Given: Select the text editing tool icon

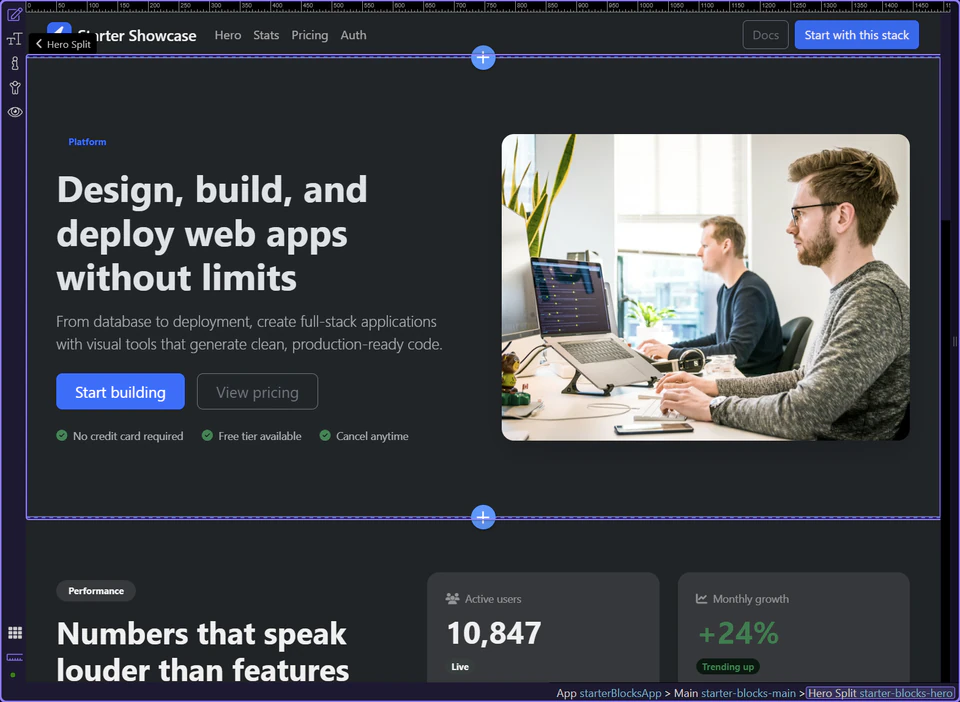Looking at the screenshot, I should [14, 39].
